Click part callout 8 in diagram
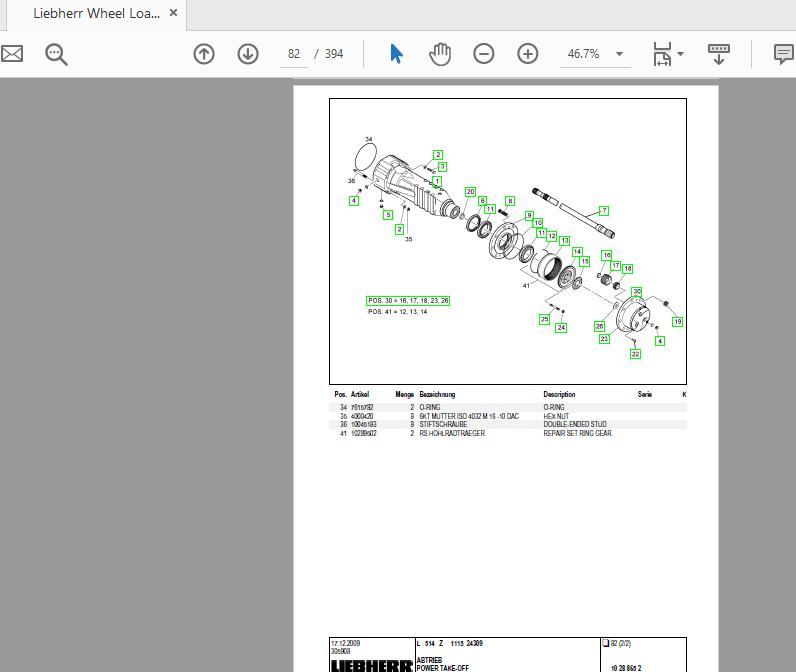Viewport: 796px width, 672px height. (x=510, y=201)
